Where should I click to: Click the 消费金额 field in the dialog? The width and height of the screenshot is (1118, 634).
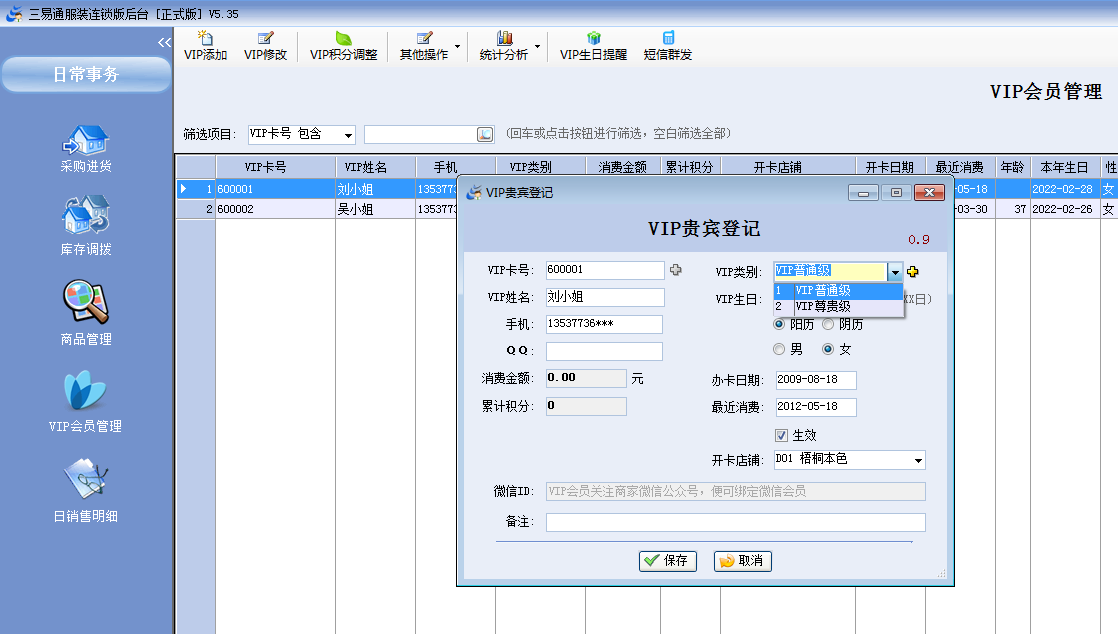pos(586,378)
